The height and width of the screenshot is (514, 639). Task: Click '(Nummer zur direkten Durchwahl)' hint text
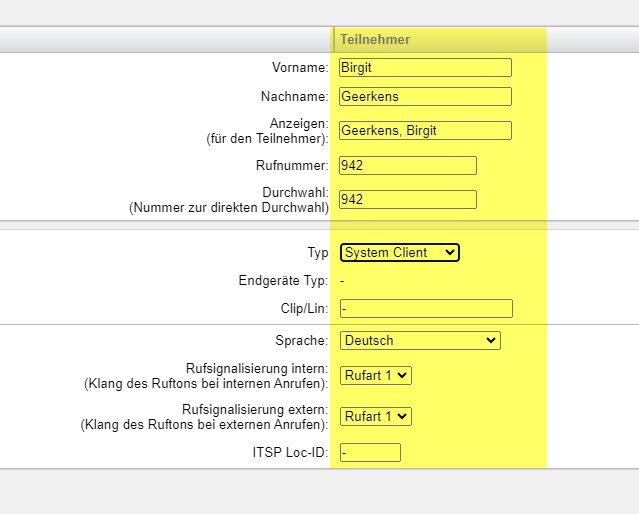point(229,207)
